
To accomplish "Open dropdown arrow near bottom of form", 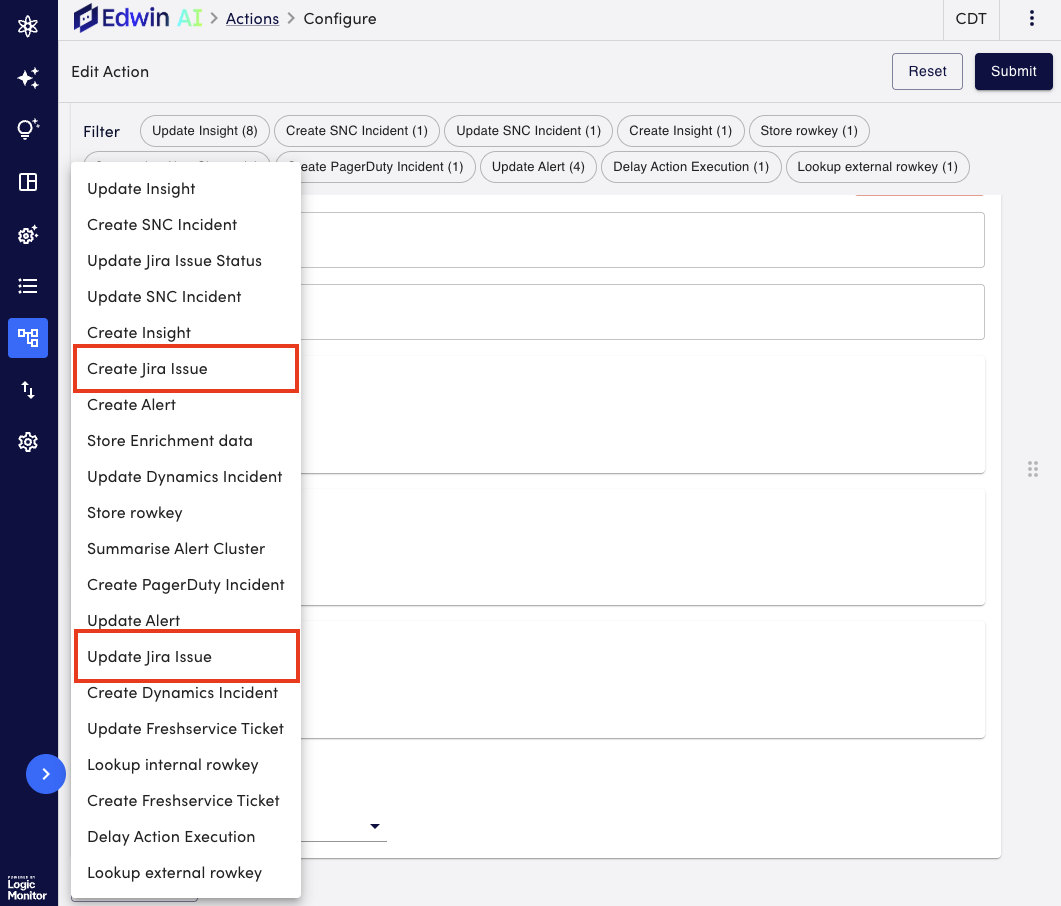I will (374, 826).
